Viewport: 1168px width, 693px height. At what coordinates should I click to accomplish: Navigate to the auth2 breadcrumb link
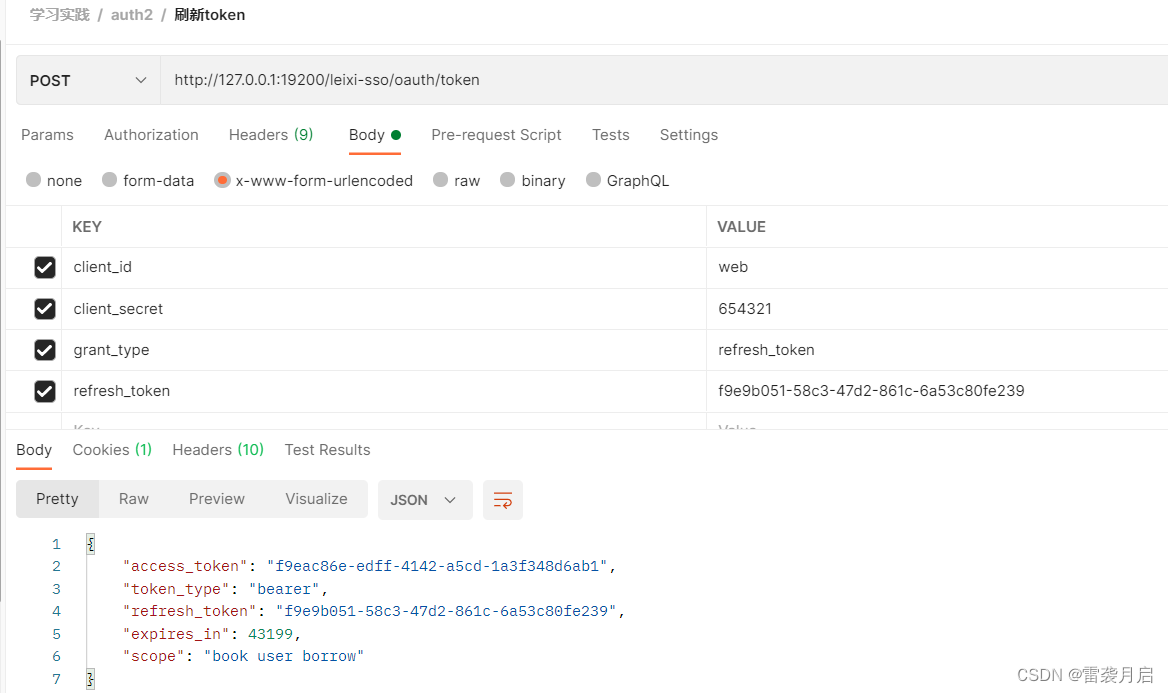tap(132, 14)
